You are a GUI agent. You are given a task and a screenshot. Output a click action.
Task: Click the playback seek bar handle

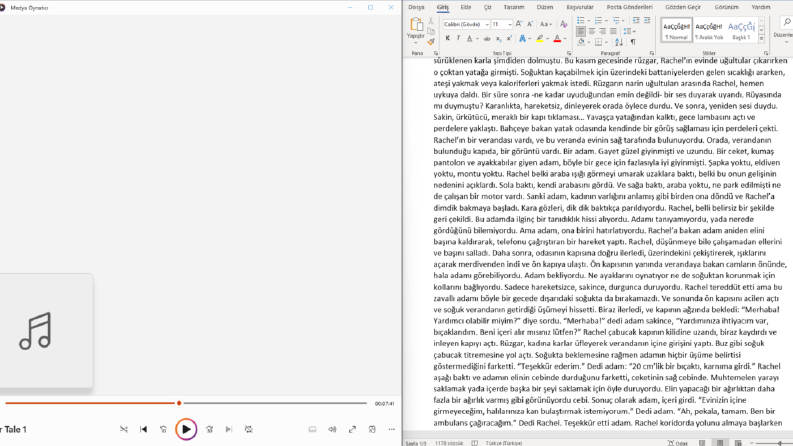coord(179,403)
